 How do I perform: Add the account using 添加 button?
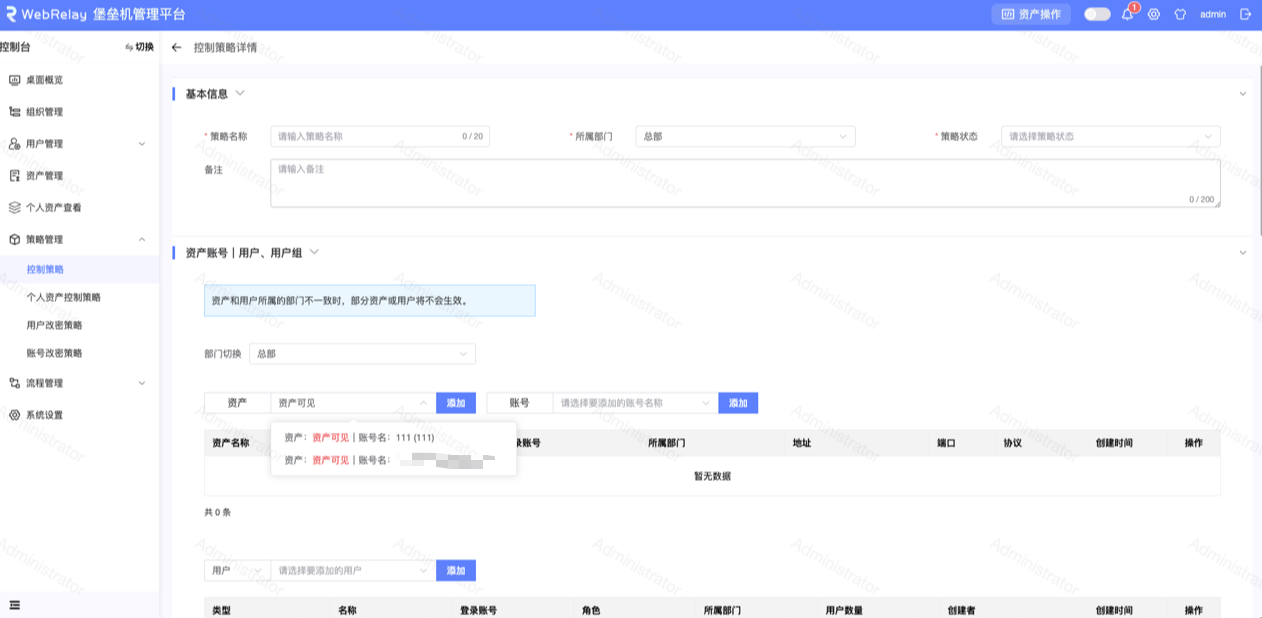[x=738, y=403]
